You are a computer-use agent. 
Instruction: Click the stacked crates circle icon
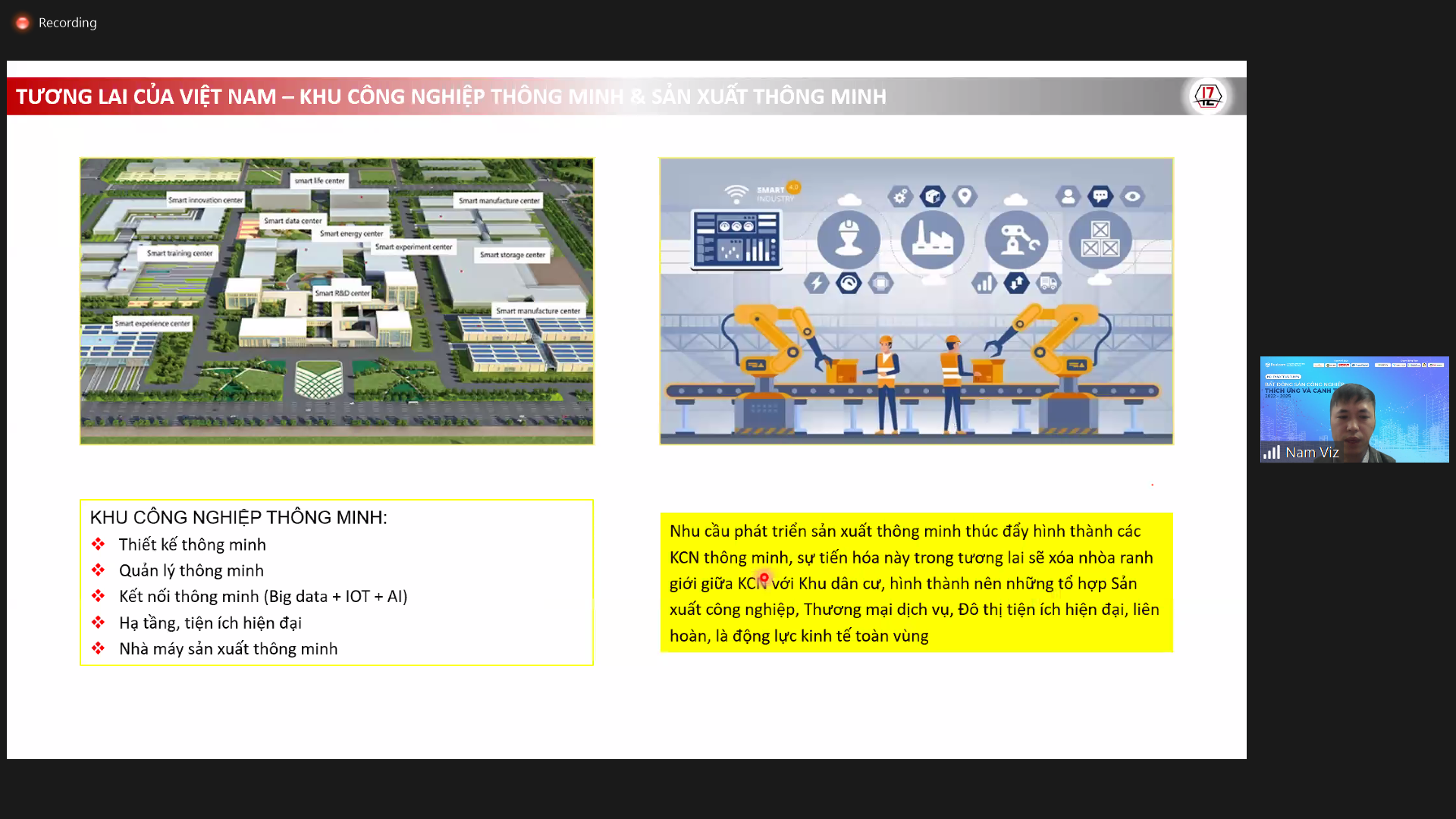(1100, 240)
